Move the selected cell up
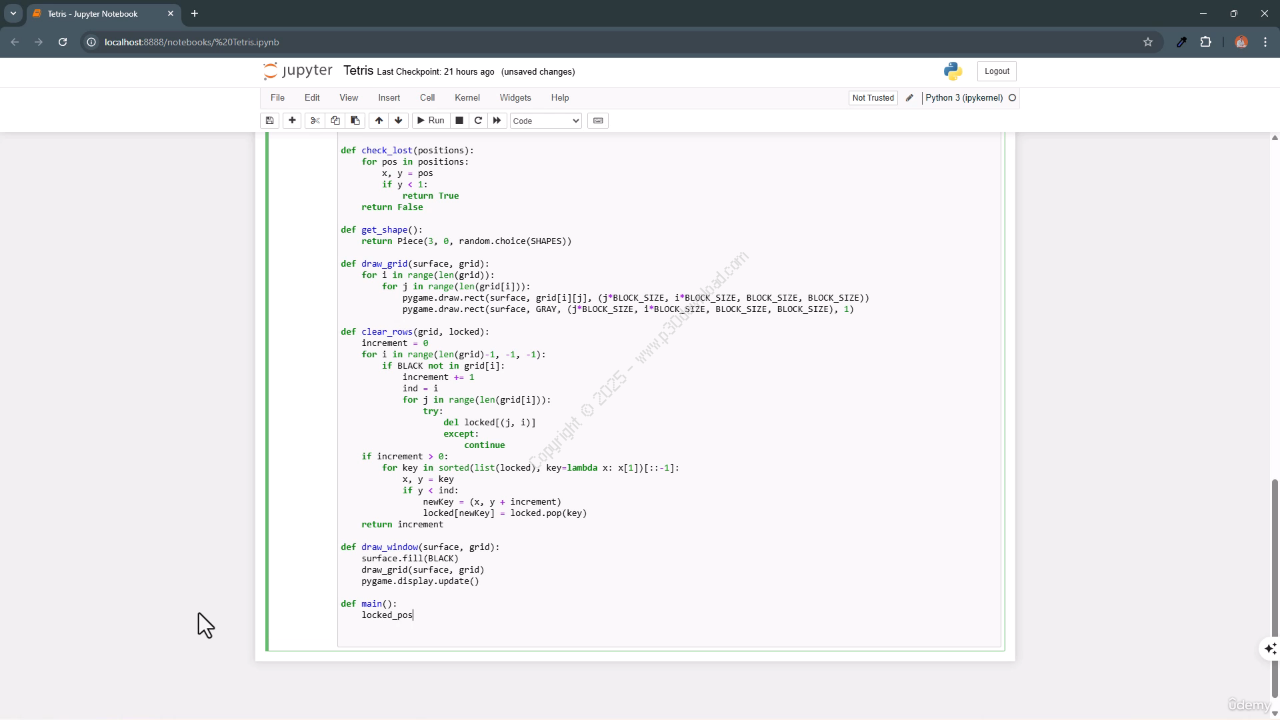1280x720 pixels. (379, 121)
